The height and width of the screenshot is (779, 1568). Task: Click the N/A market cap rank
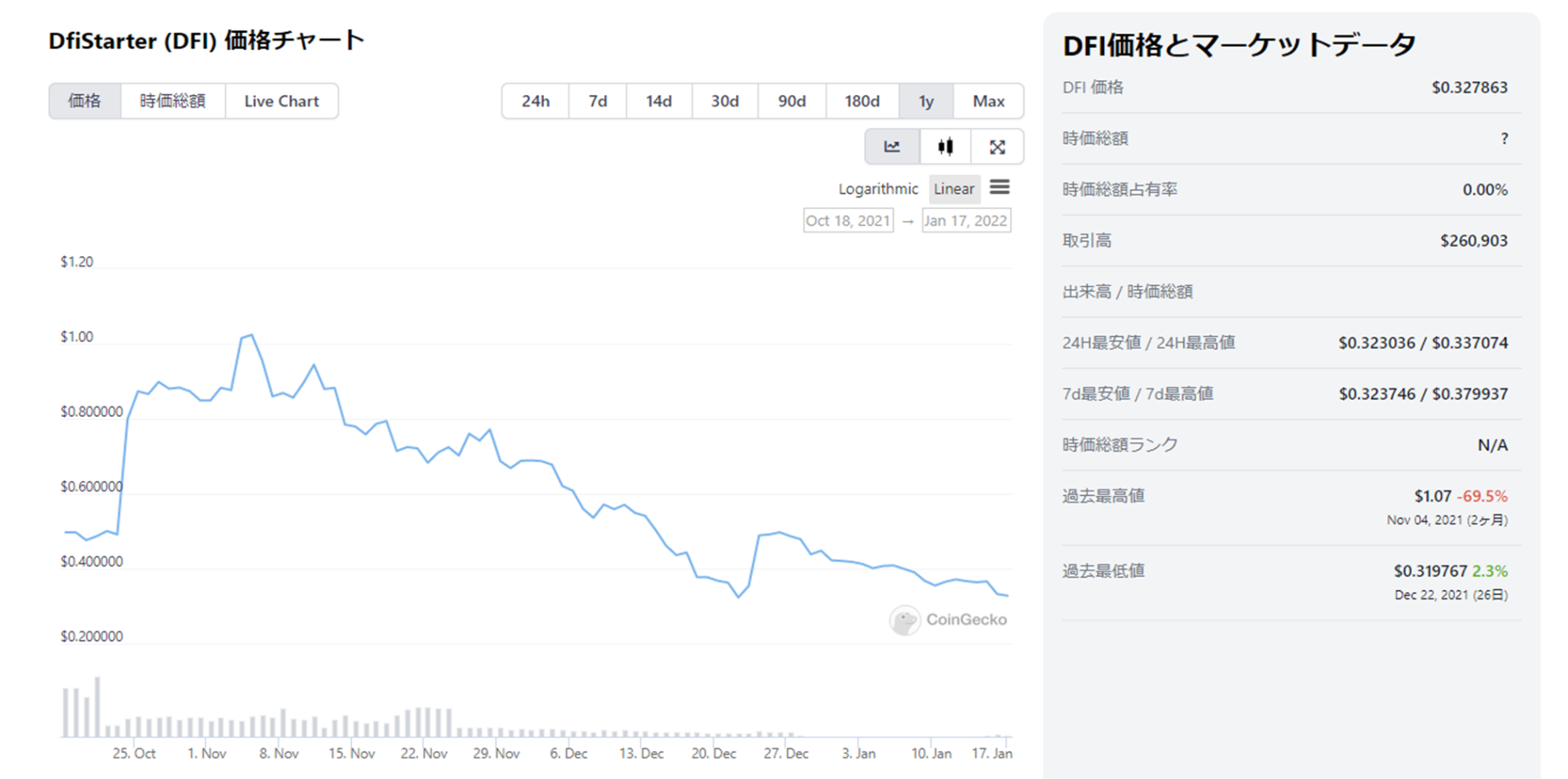pos(1493,445)
